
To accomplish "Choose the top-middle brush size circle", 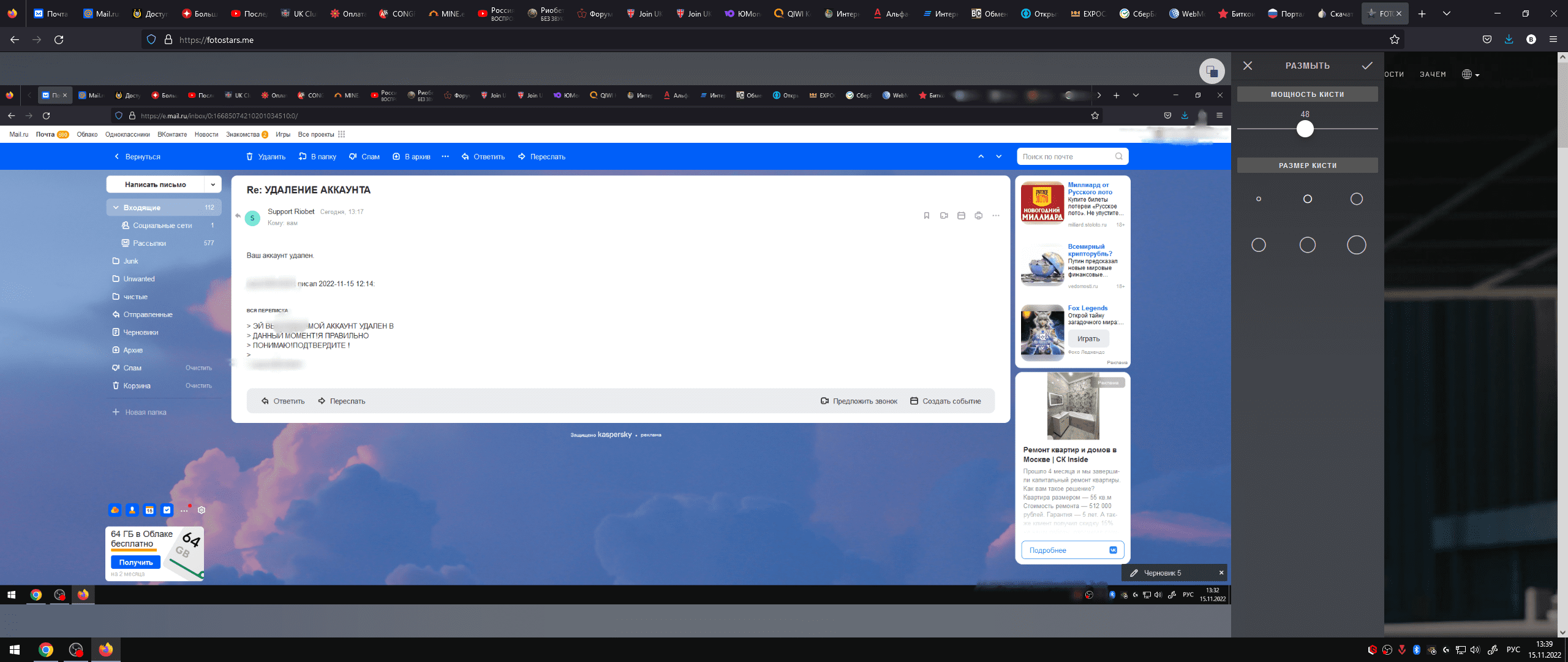I will pyautogui.click(x=1307, y=199).
